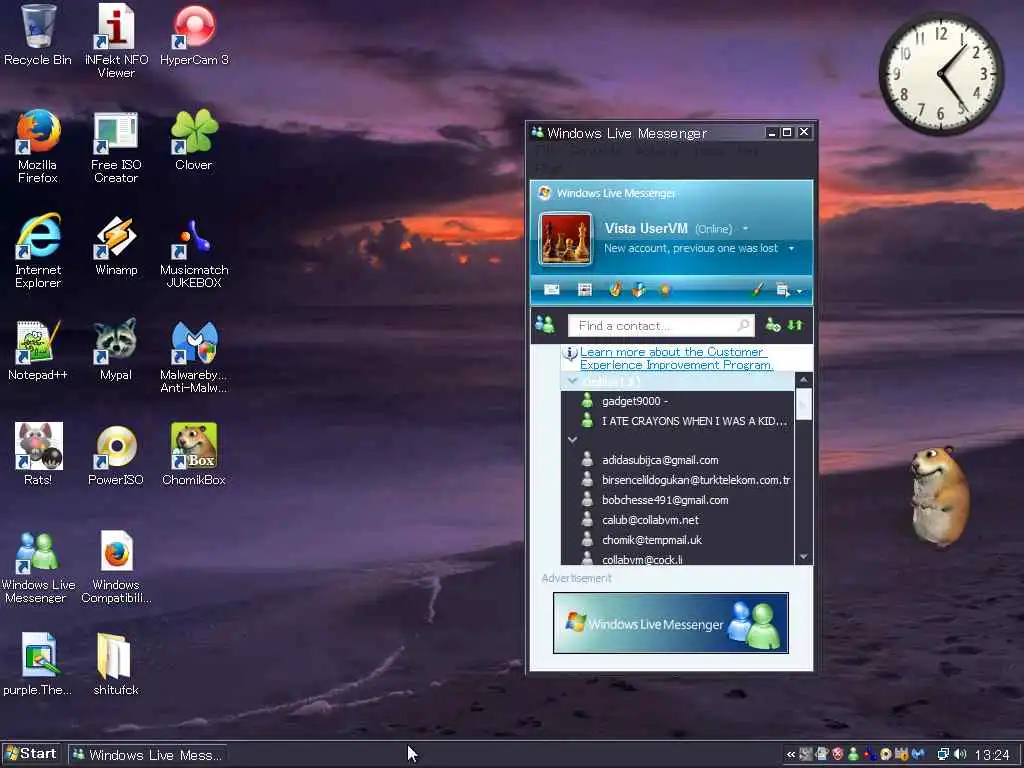Collapse the offline contacts group chevron
1024x768 pixels.
573,440
